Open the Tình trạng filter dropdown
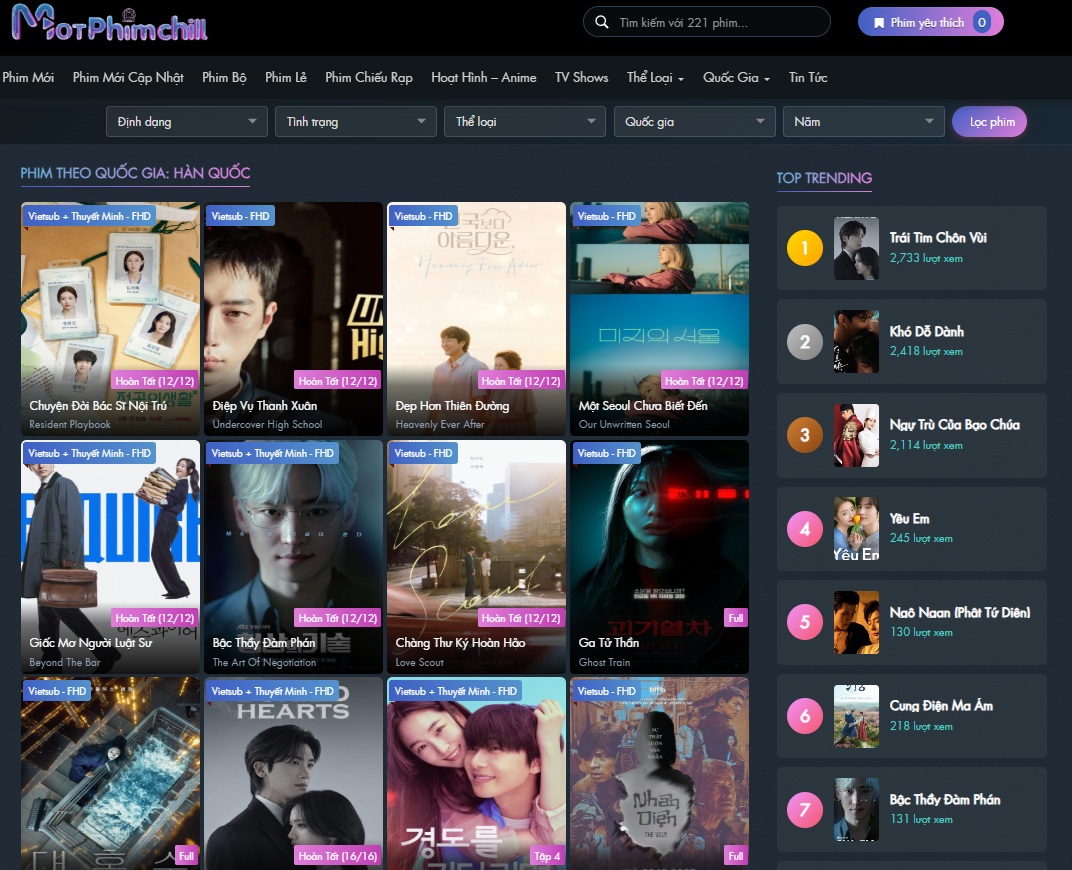Viewport: 1072px width, 870px height. (355, 122)
